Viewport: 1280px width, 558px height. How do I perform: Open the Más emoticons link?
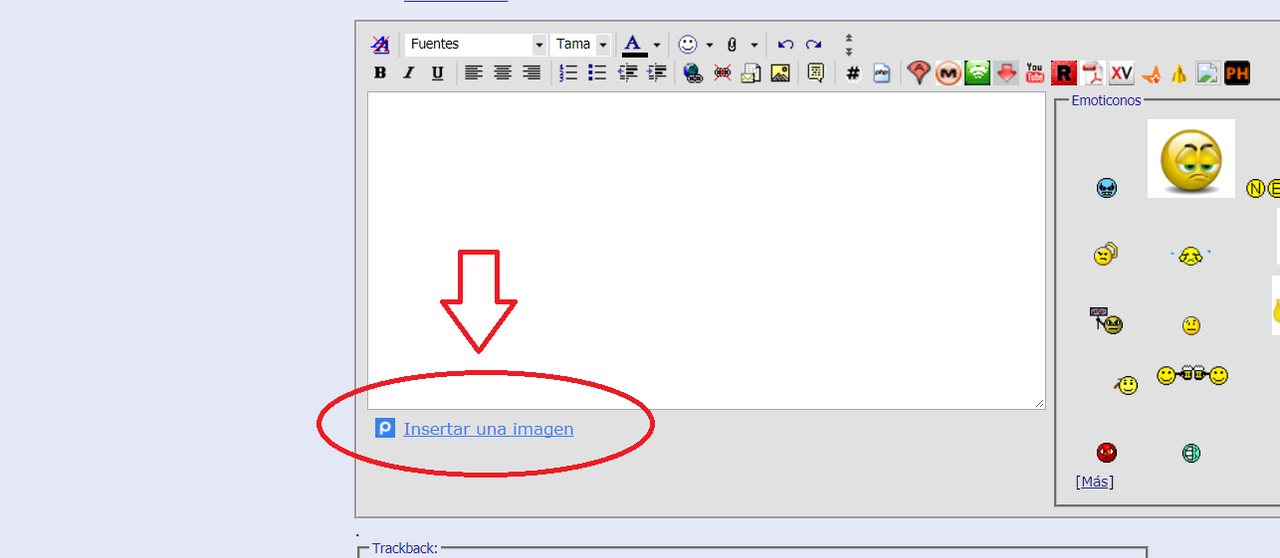click(x=1095, y=481)
